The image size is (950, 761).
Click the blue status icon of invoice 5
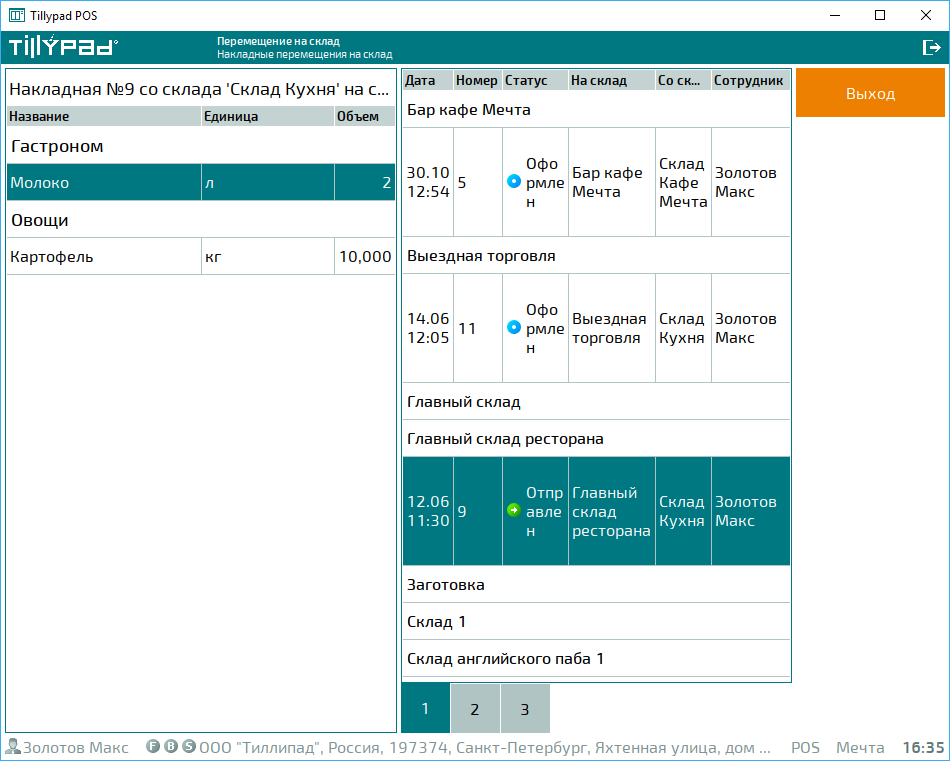click(x=514, y=182)
